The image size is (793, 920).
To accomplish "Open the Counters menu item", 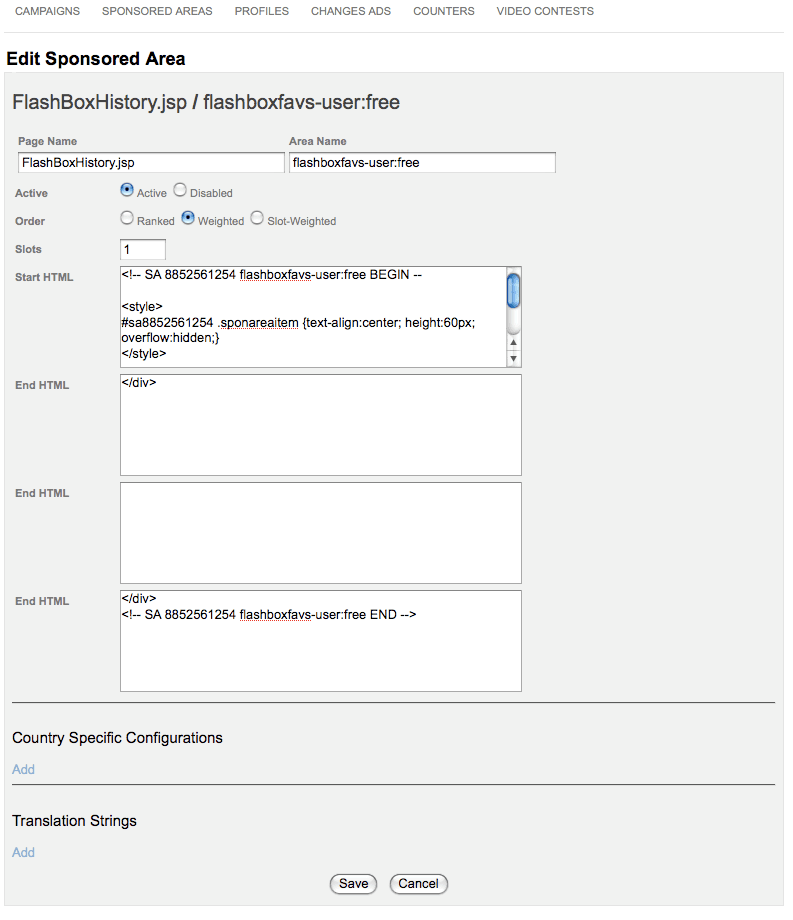I will pyautogui.click(x=443, y=11).
